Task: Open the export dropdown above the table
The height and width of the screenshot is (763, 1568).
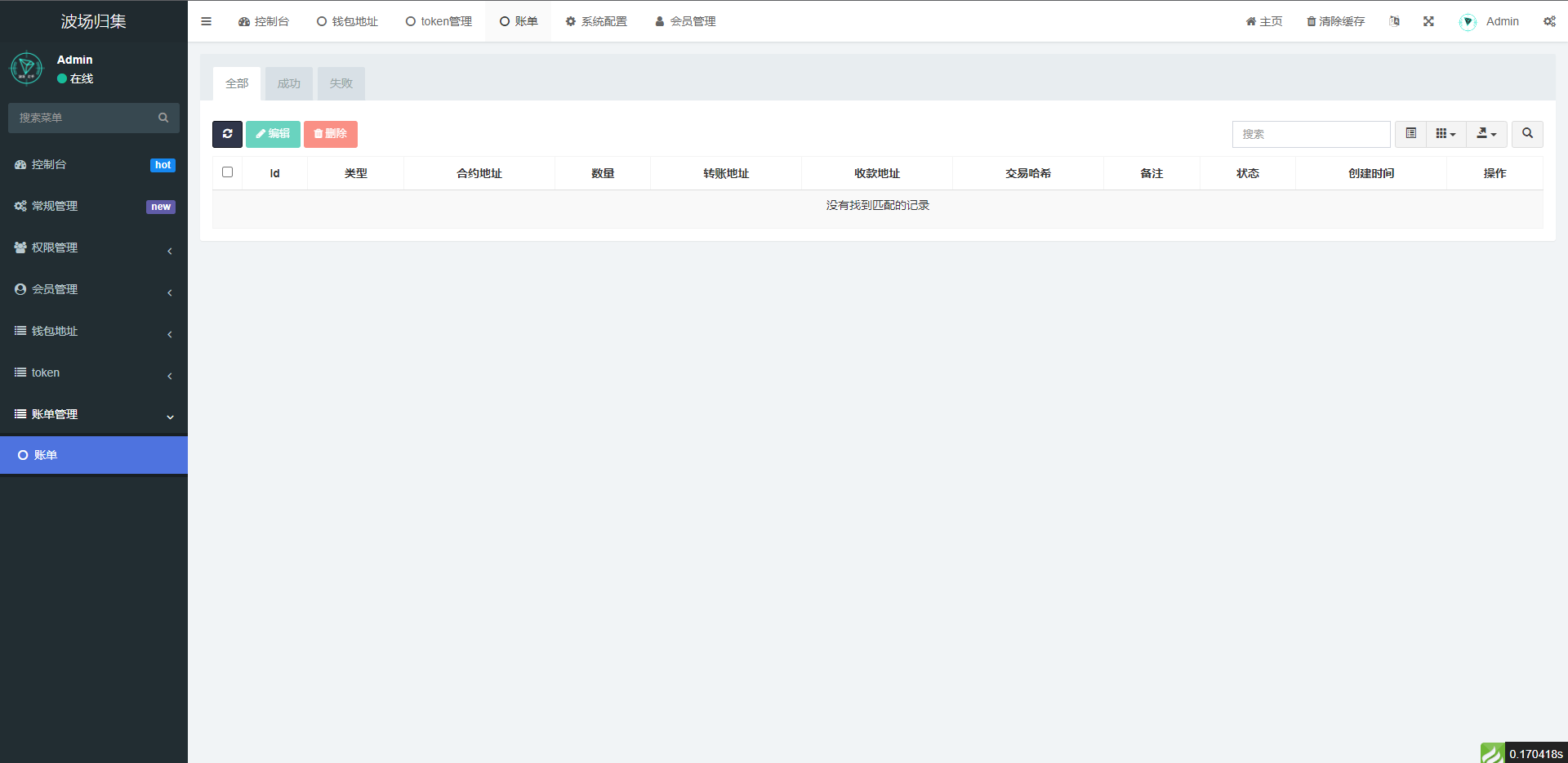Action: coord(1486,134)
